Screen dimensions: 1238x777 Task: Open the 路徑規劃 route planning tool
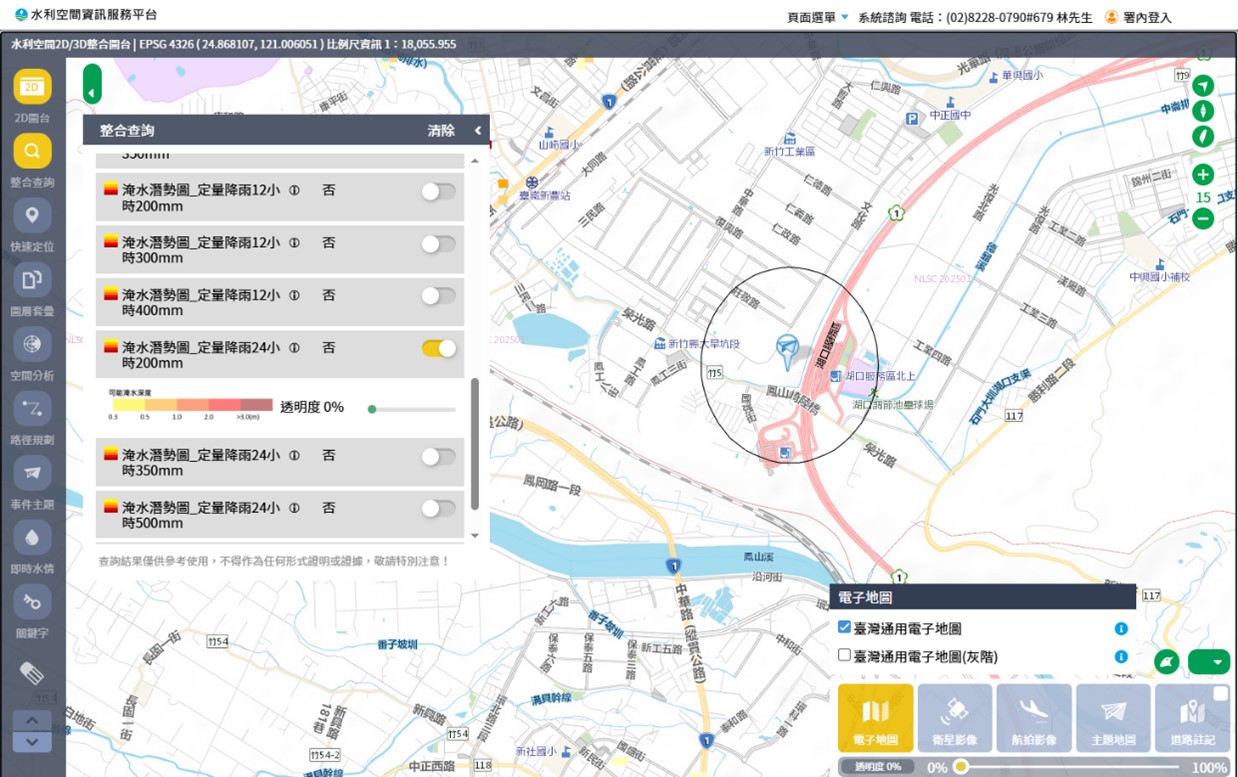tap(32, 408)
